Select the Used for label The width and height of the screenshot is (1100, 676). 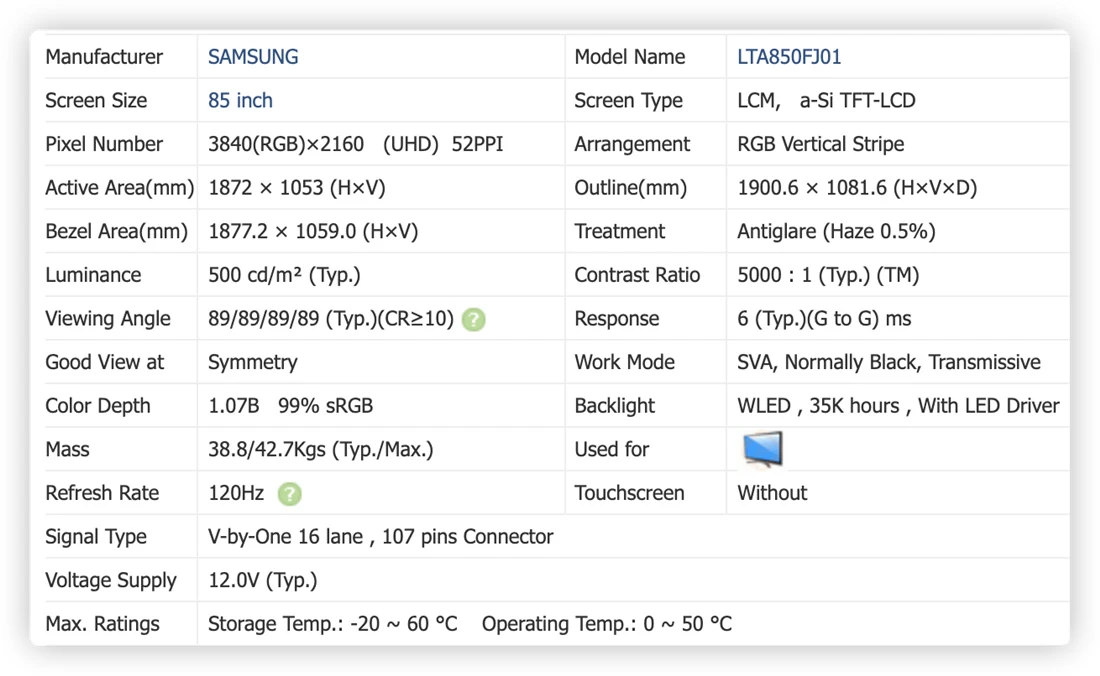tap(612, 449)
